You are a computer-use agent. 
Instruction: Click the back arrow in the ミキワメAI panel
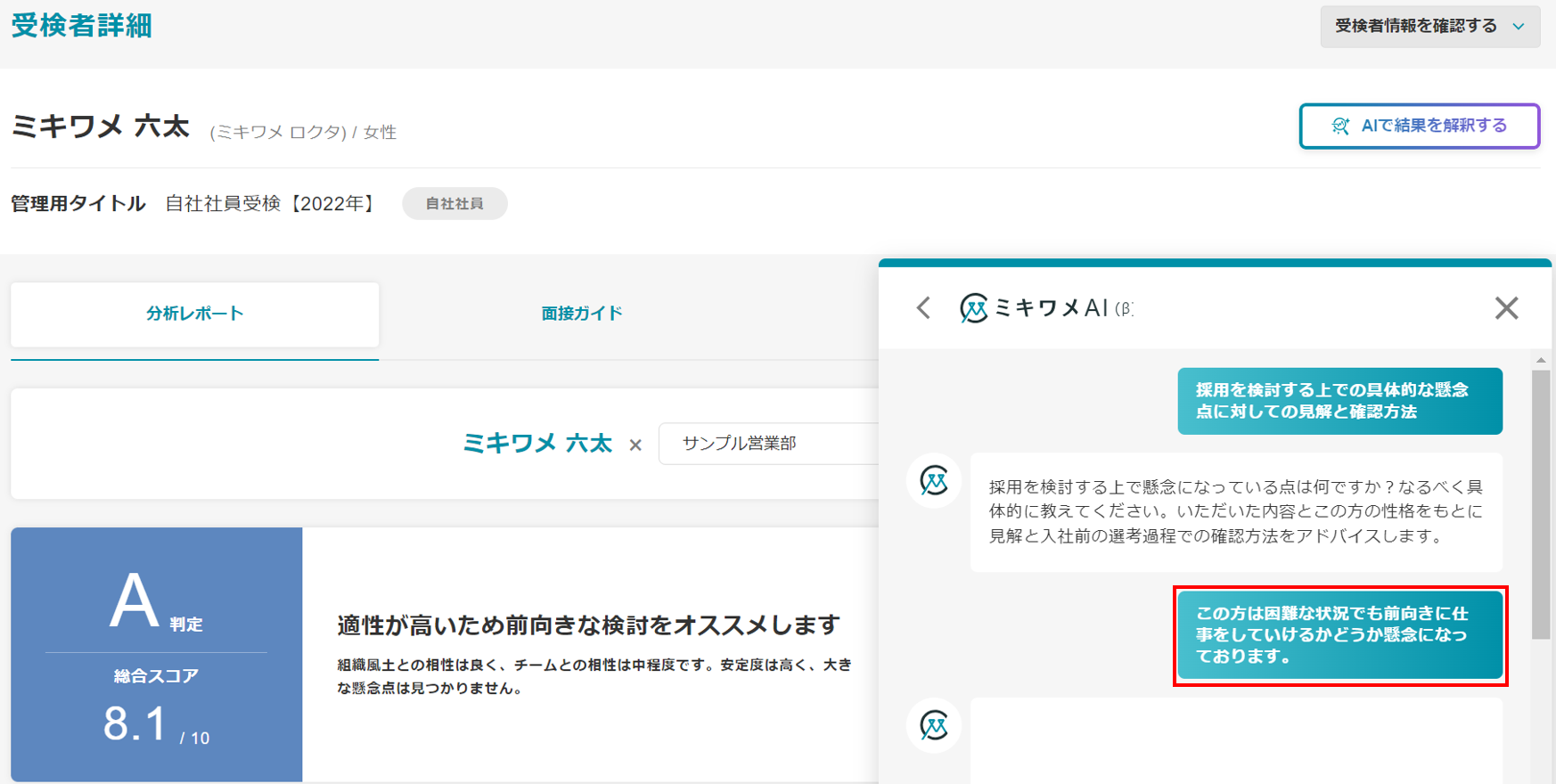pos(923,308)
